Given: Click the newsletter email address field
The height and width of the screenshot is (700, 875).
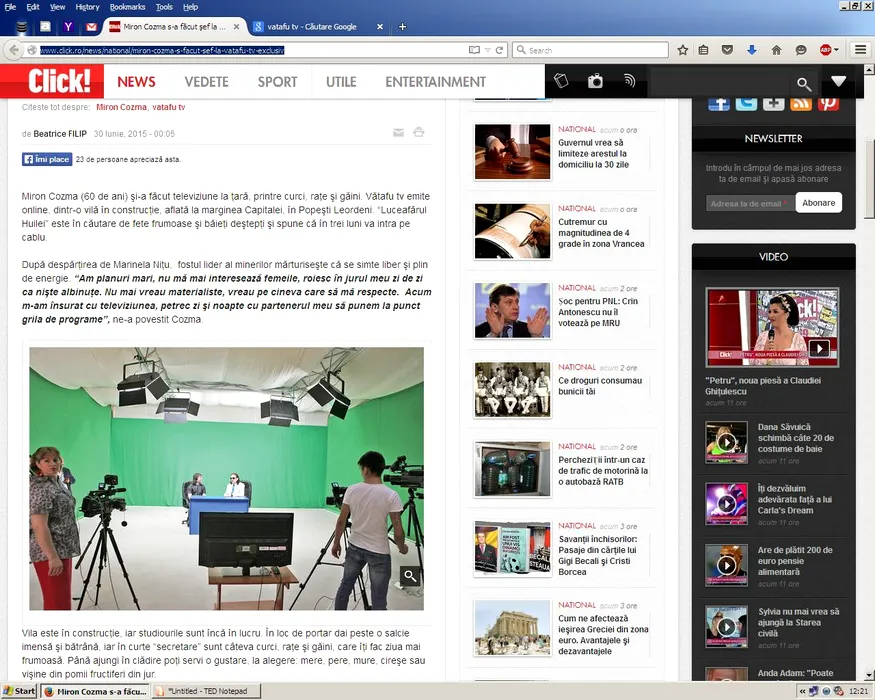Looking at the screenshot, I should (x=746, y=203).
